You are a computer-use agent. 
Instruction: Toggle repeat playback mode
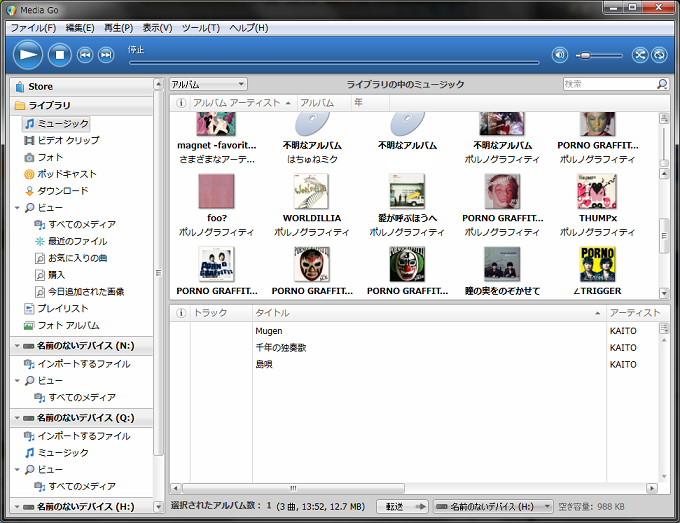(659, 55)
